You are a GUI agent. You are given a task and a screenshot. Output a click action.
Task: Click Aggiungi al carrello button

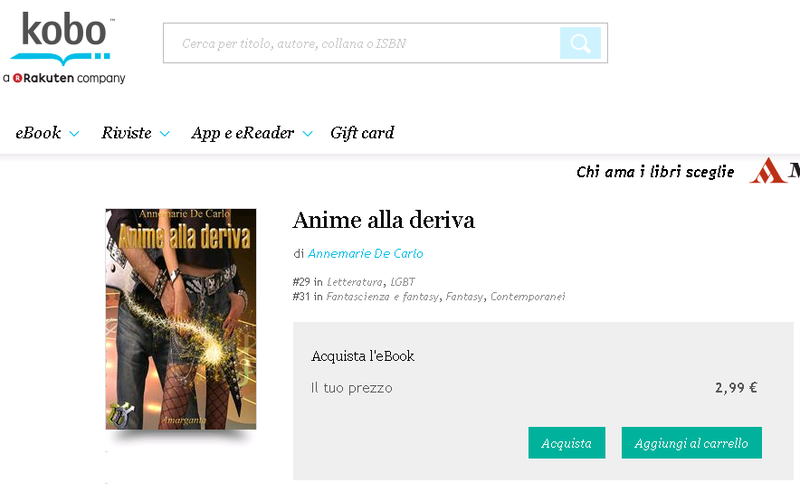click(x=692, y=443)
